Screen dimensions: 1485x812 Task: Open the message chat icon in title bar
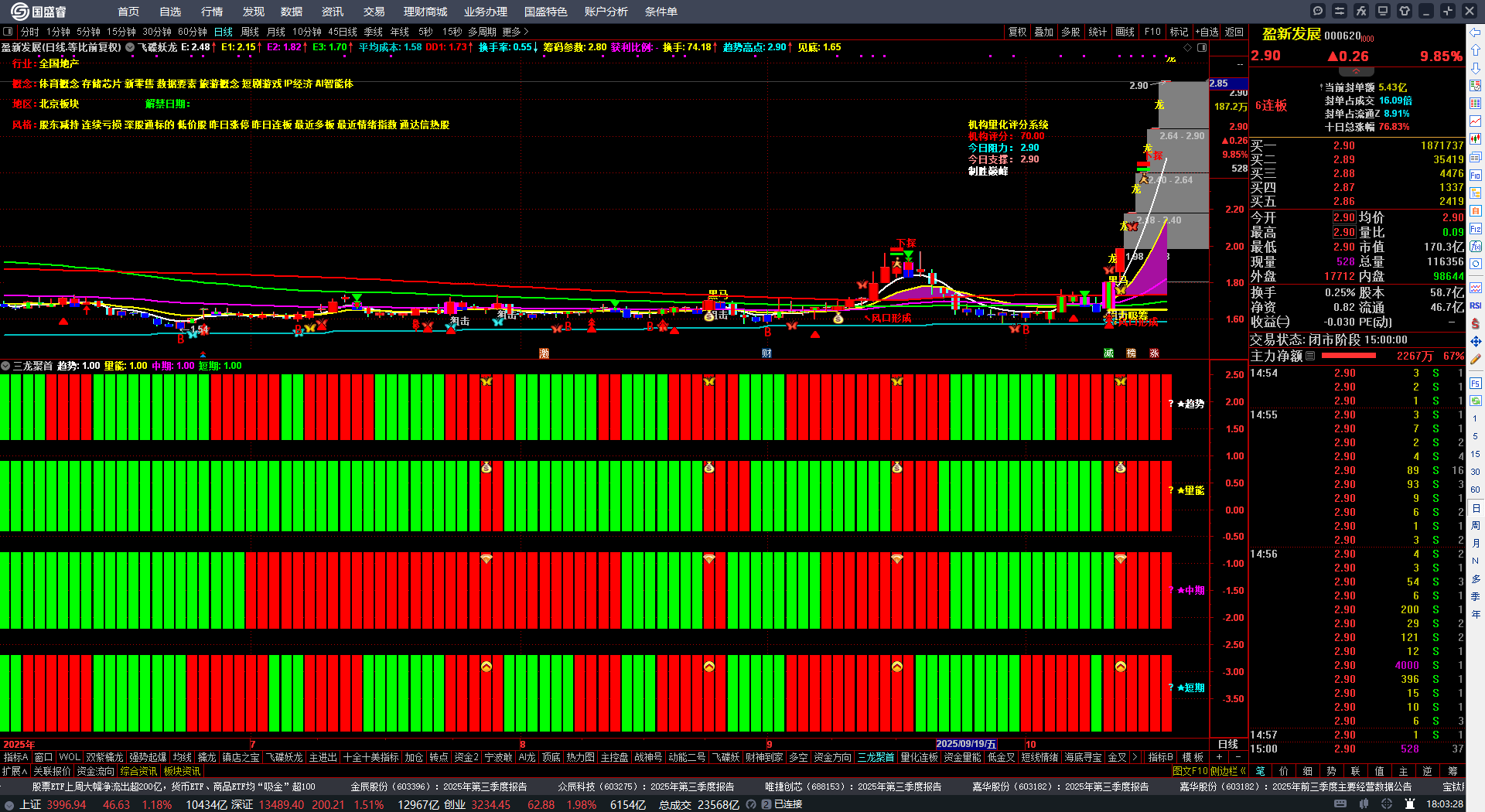[x=1318, y=11]
